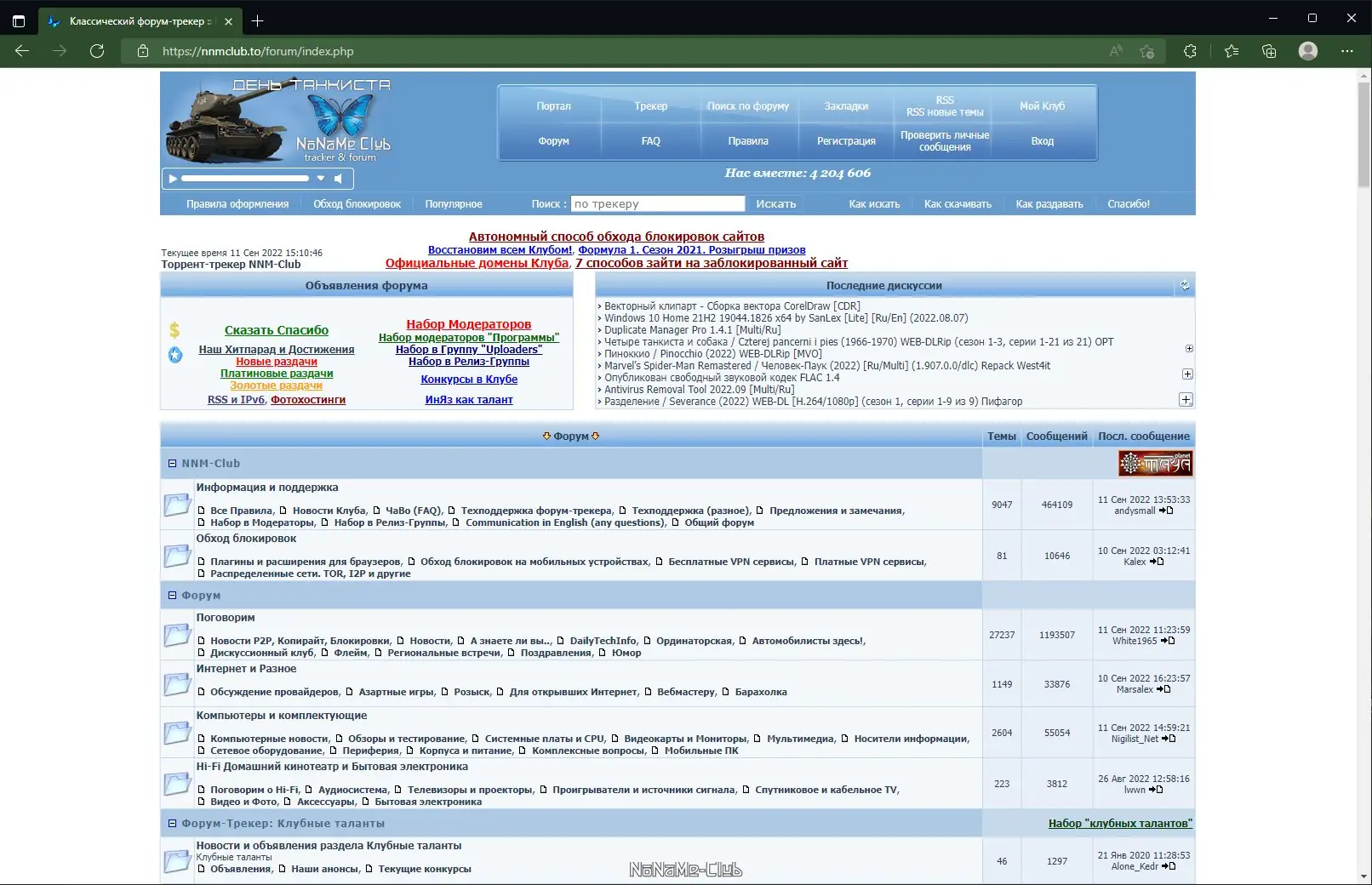Viewport: 1372px width, 885px height.
Task: View site information lock icon
Action: [x=143, y=51]
